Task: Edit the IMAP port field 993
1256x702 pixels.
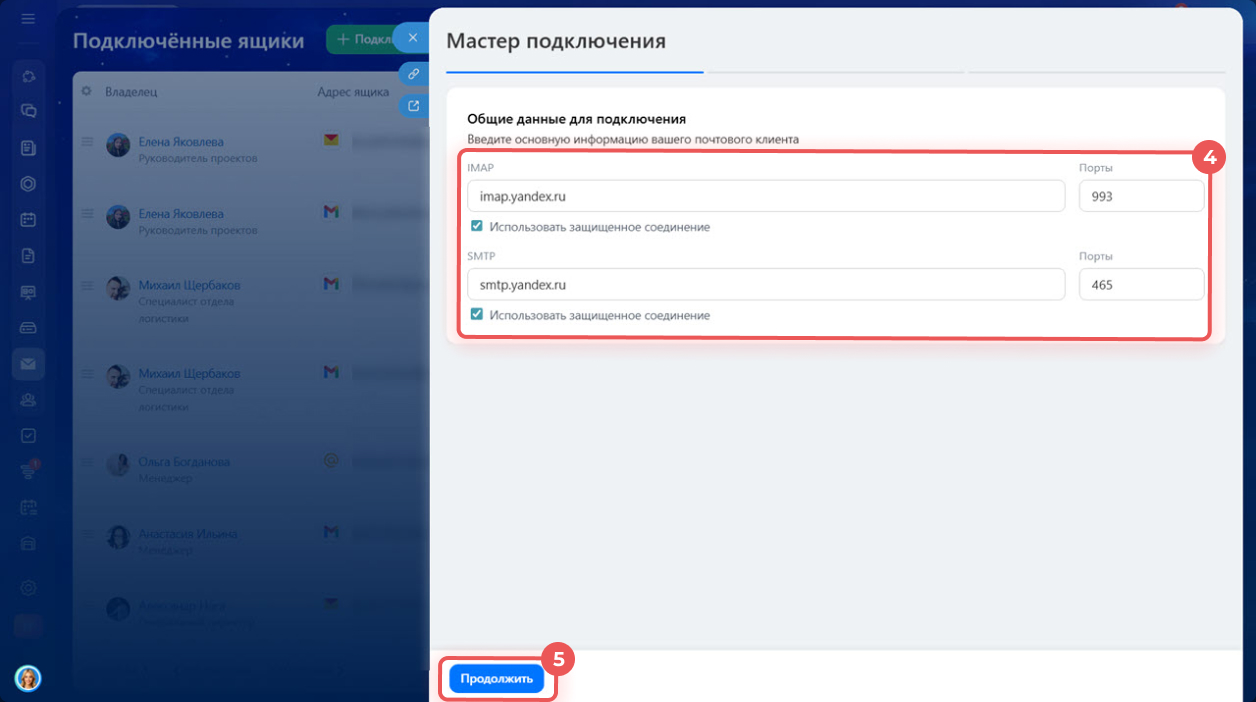Action: pos(1141,196)
